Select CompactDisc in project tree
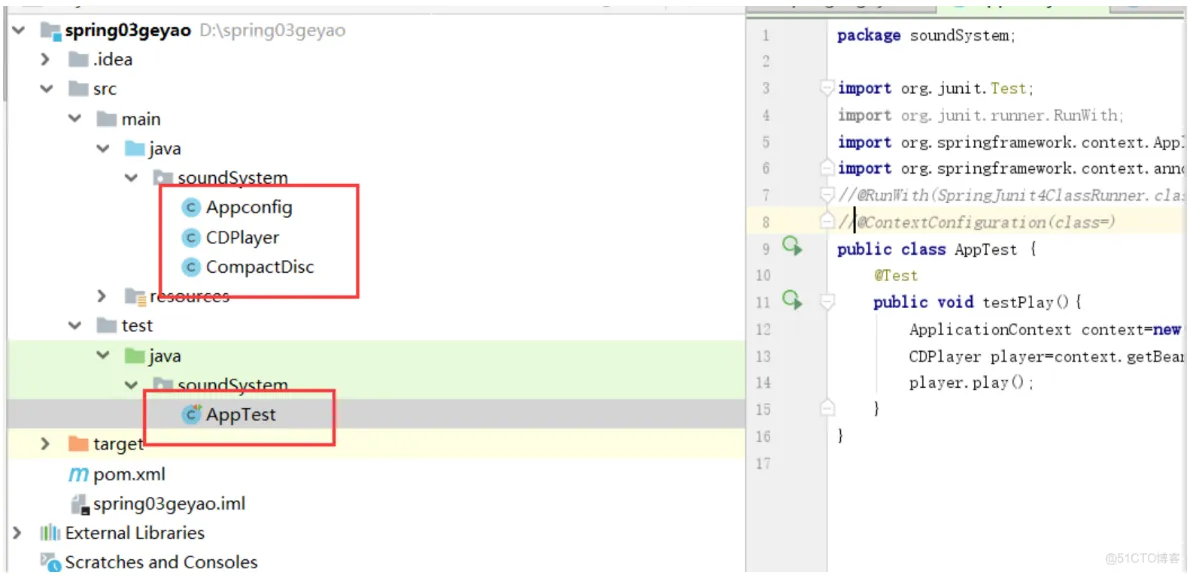The height and width of the screenshot is (577, 1190). click(260, 267)
